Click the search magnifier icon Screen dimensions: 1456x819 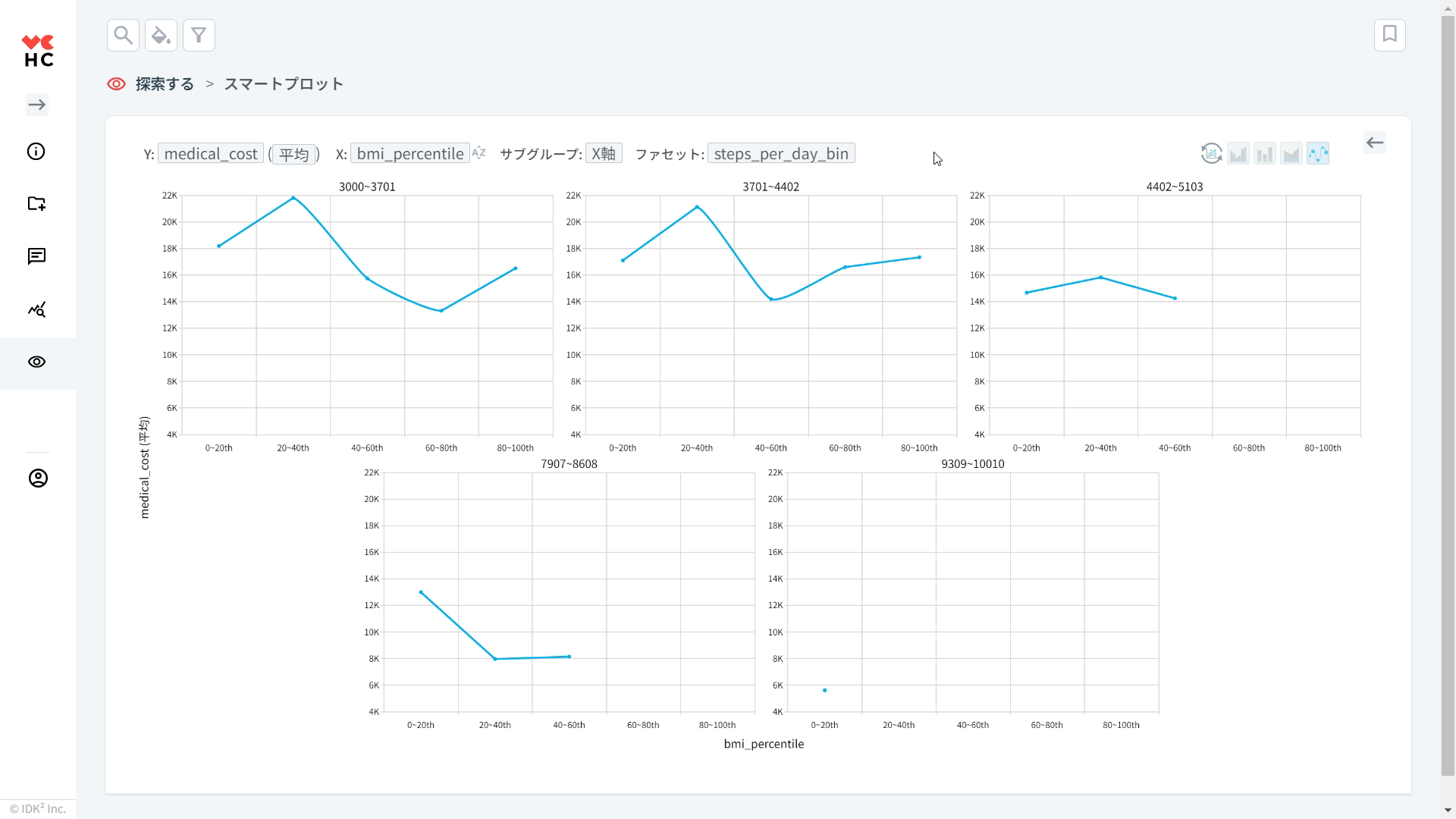point(123,36)
